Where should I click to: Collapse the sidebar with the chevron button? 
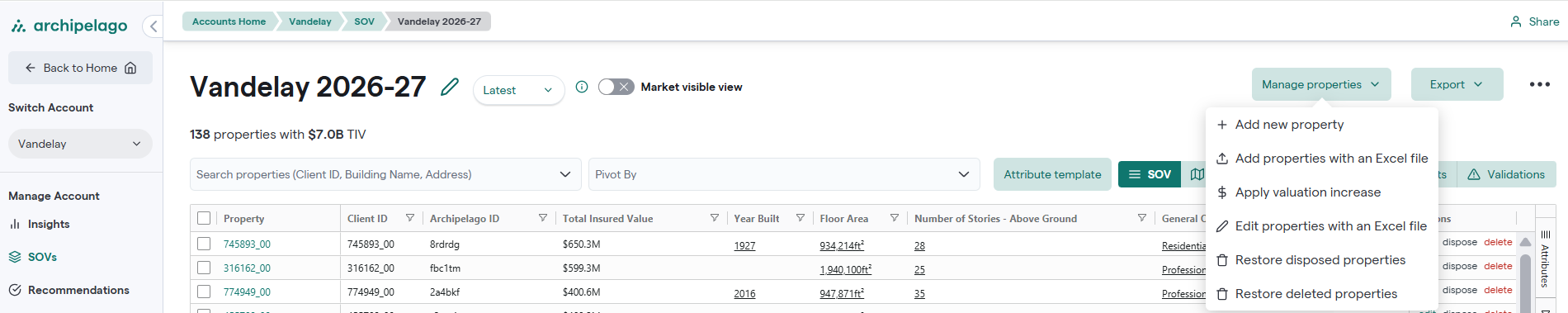click(x=153, y=26)
